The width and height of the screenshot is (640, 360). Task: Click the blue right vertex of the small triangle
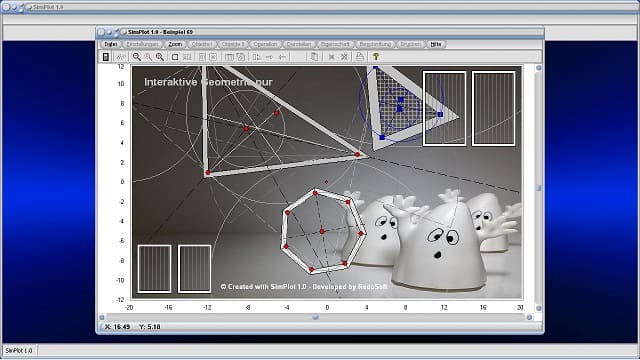point(440,114)
